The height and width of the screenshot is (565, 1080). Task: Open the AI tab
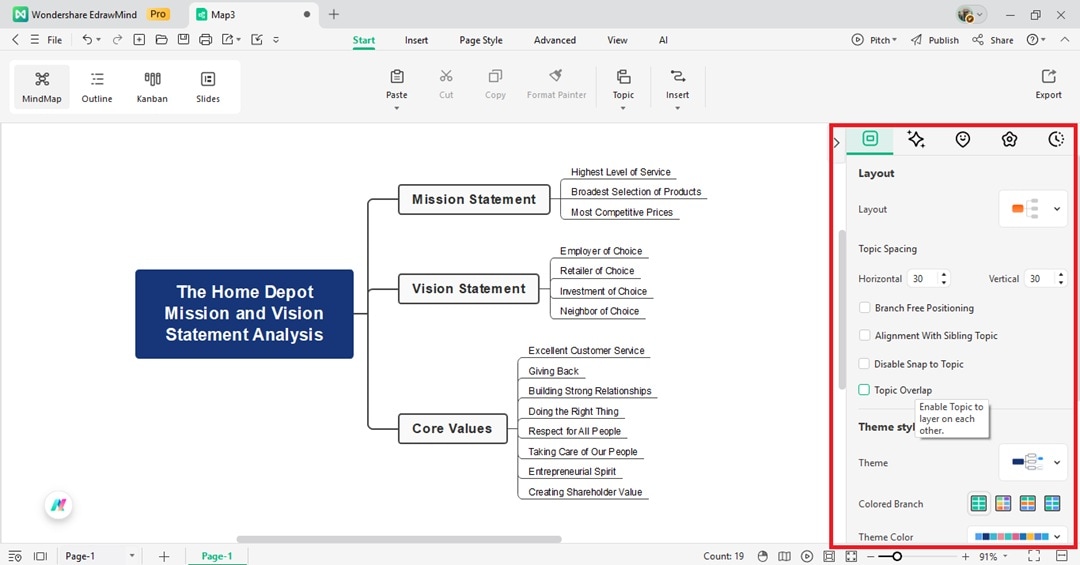663,40
